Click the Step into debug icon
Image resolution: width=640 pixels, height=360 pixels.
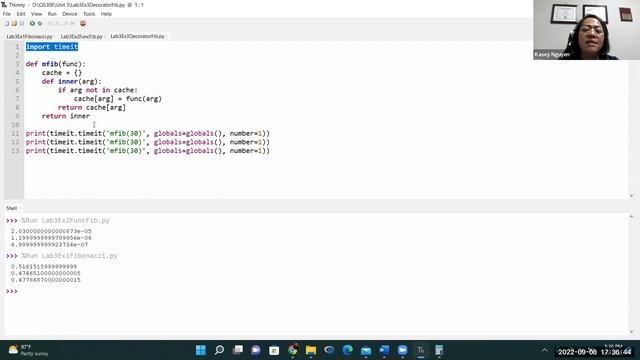[x=58, y=24]
